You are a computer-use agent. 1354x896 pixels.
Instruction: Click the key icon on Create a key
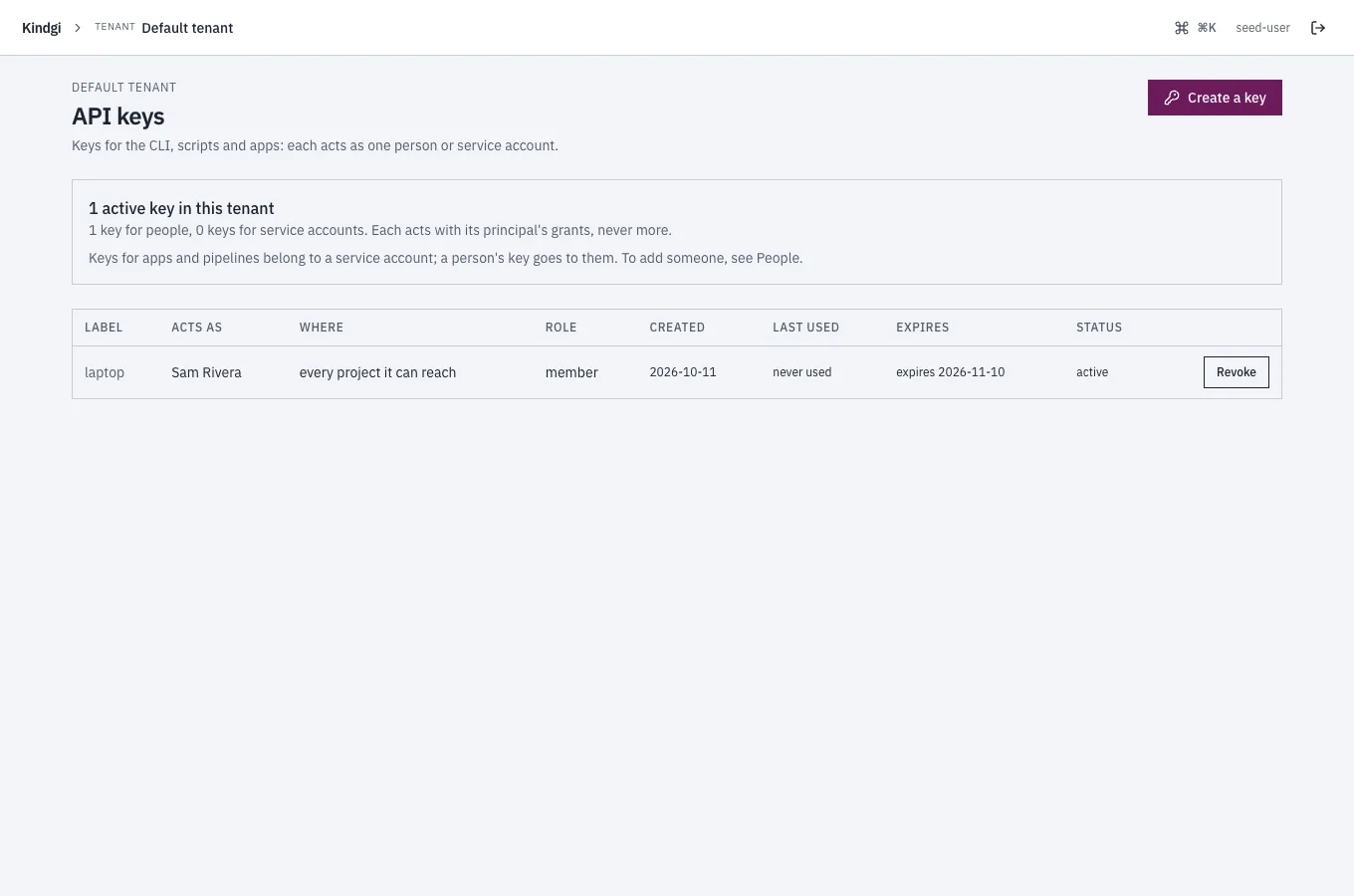click(x=1172, y=98)
